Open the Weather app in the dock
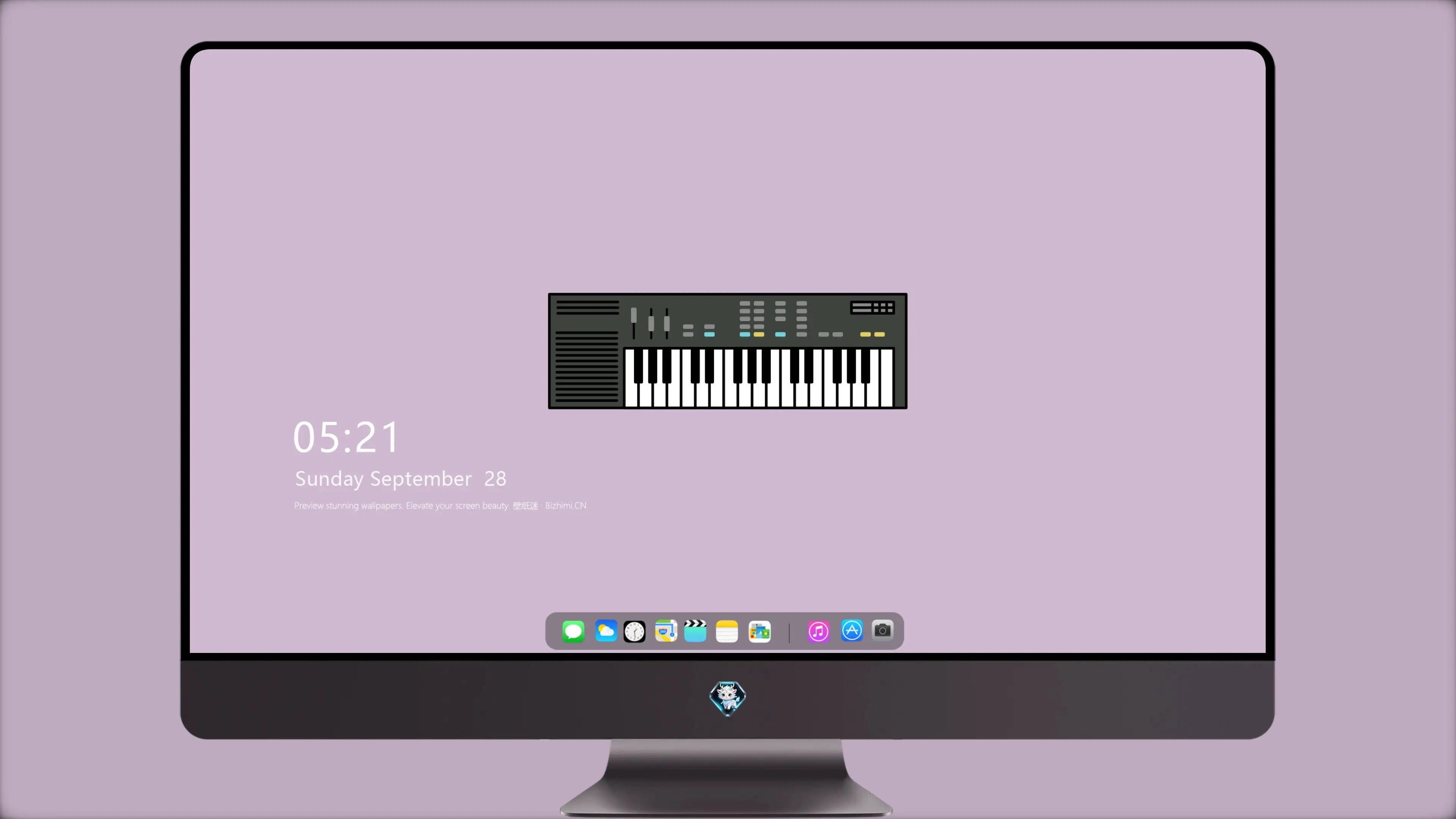Image resolution: width=1456 pixels, height=819 pixels. tap(606, 631)
